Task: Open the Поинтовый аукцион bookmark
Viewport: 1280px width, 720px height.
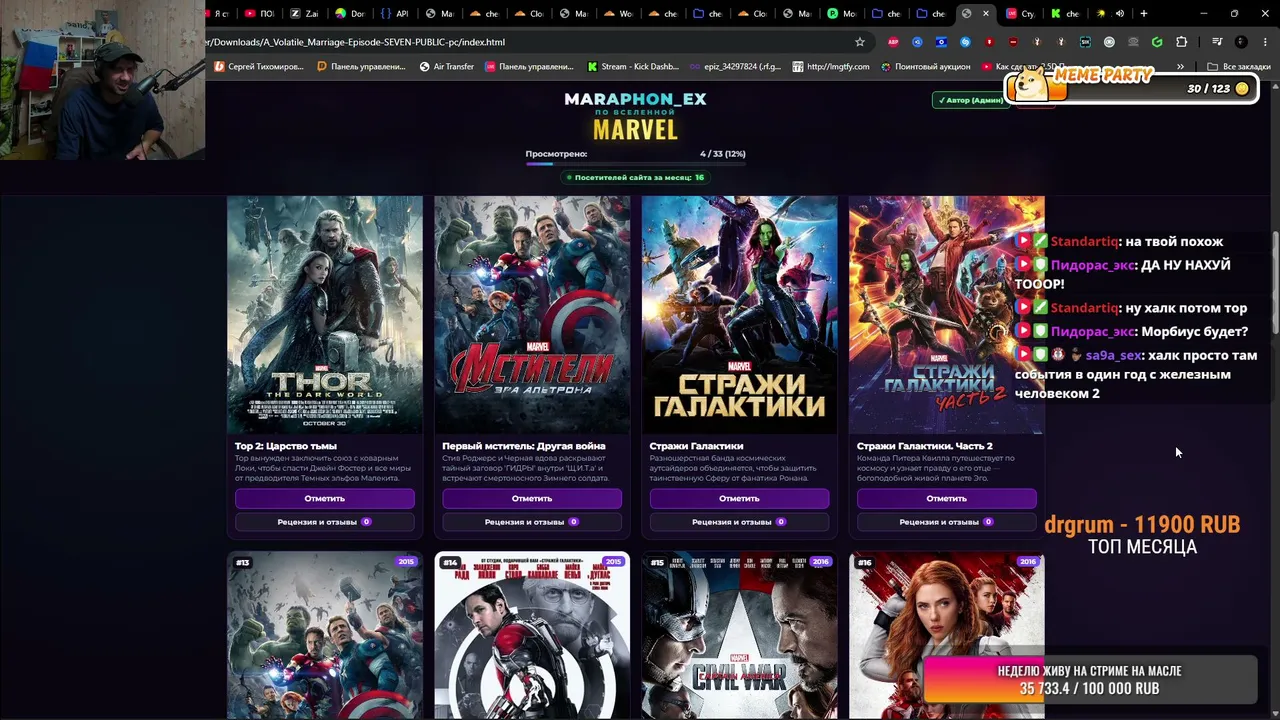Action: point(925,67)
